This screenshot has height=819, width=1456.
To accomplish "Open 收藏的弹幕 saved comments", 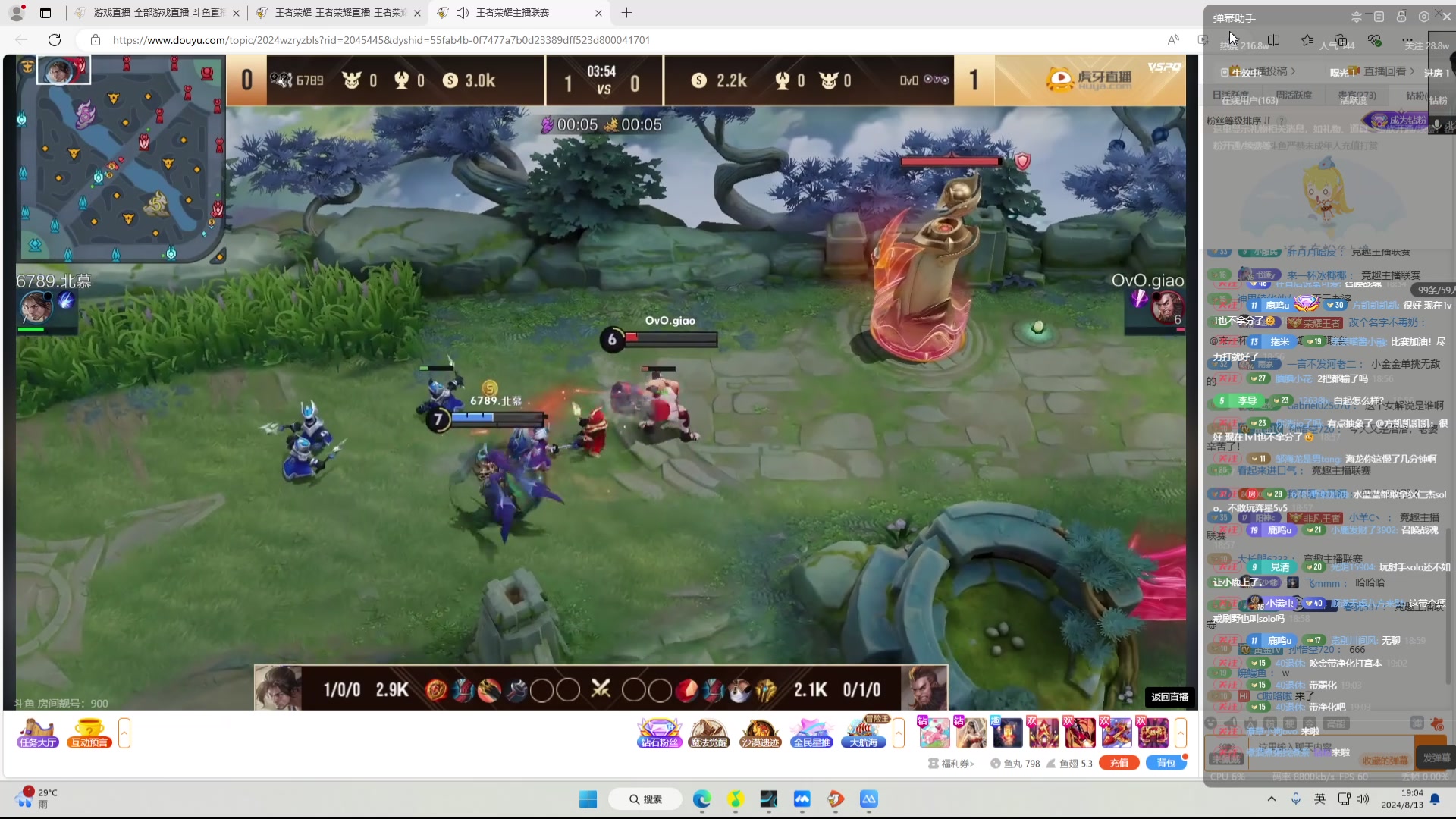I will tap(1385, 760).
